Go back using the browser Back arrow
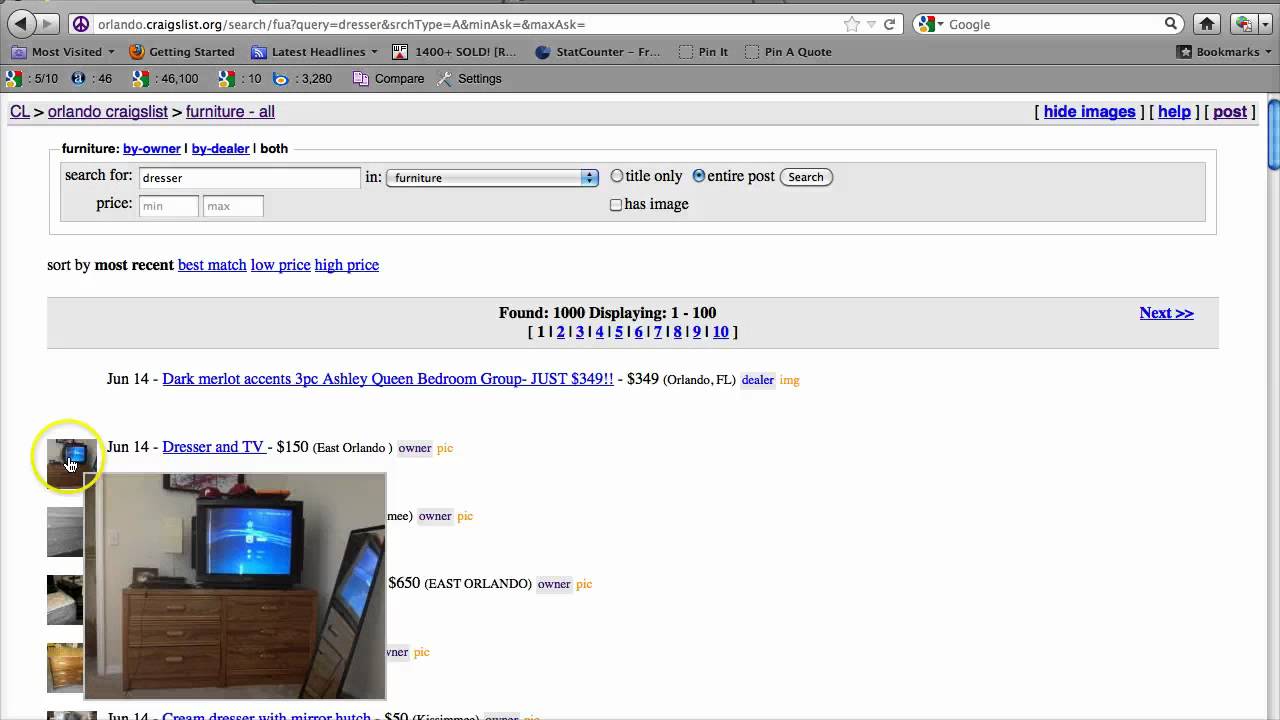The image size is (1280, 720). 21,24
